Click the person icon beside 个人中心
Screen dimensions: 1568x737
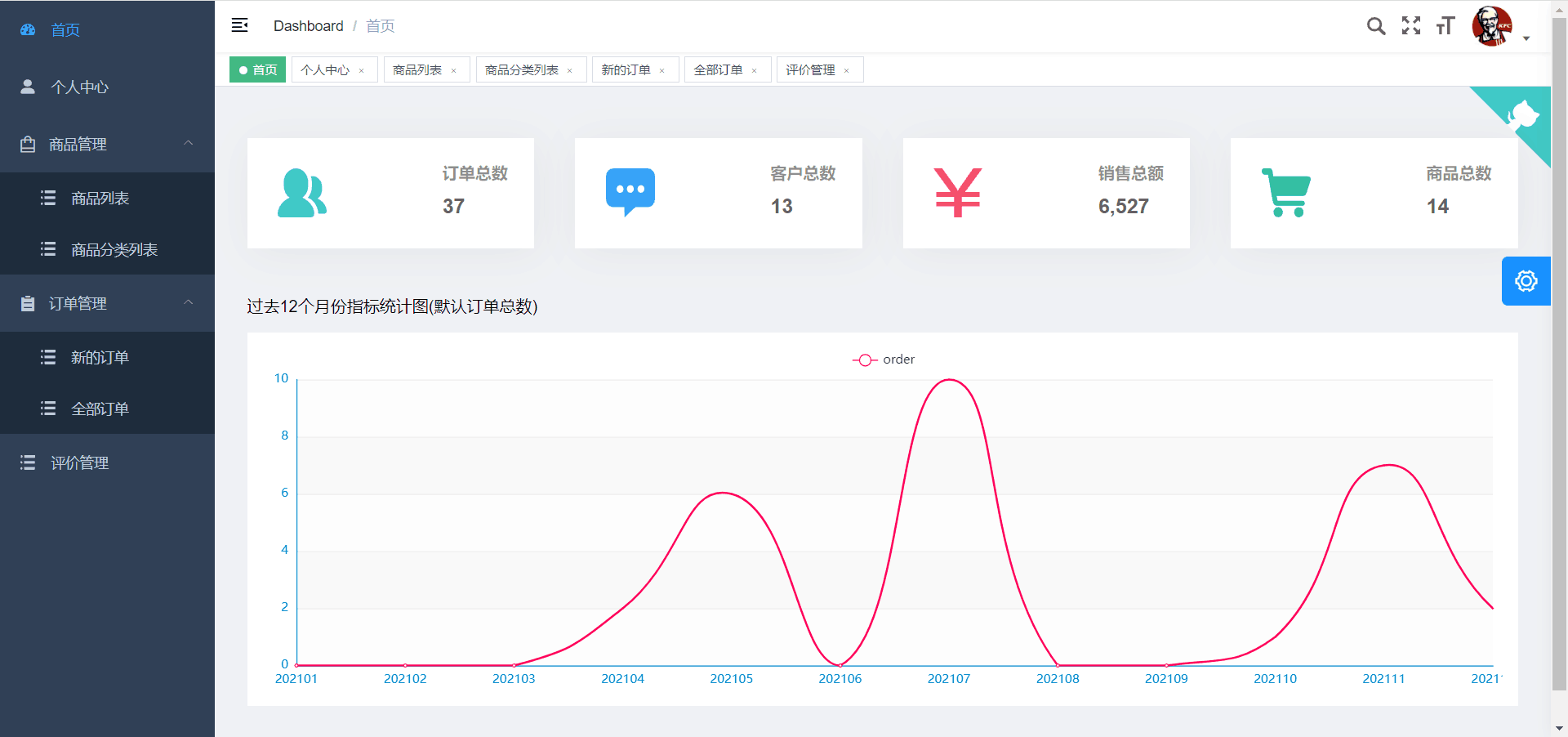coord(28,87)
